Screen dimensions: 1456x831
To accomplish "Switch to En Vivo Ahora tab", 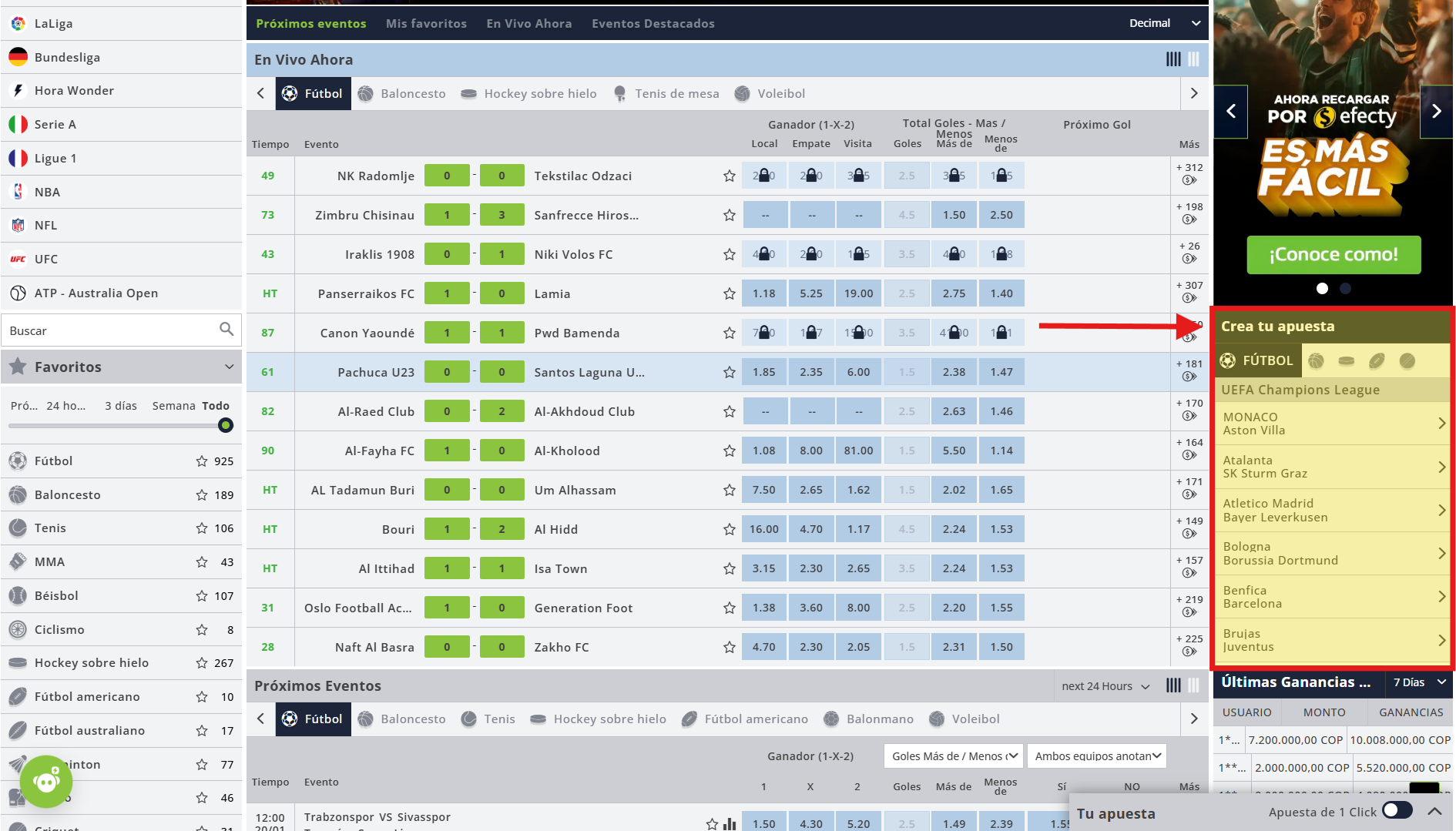I will (x=529, y=23).
